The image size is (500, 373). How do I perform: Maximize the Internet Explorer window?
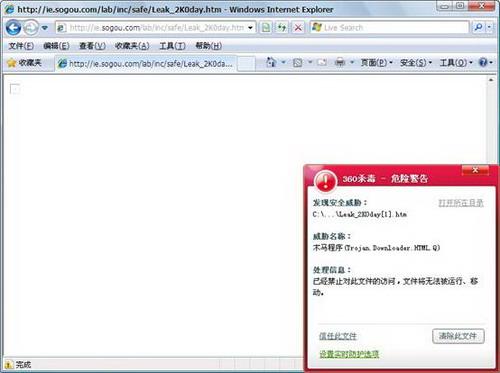460,6
